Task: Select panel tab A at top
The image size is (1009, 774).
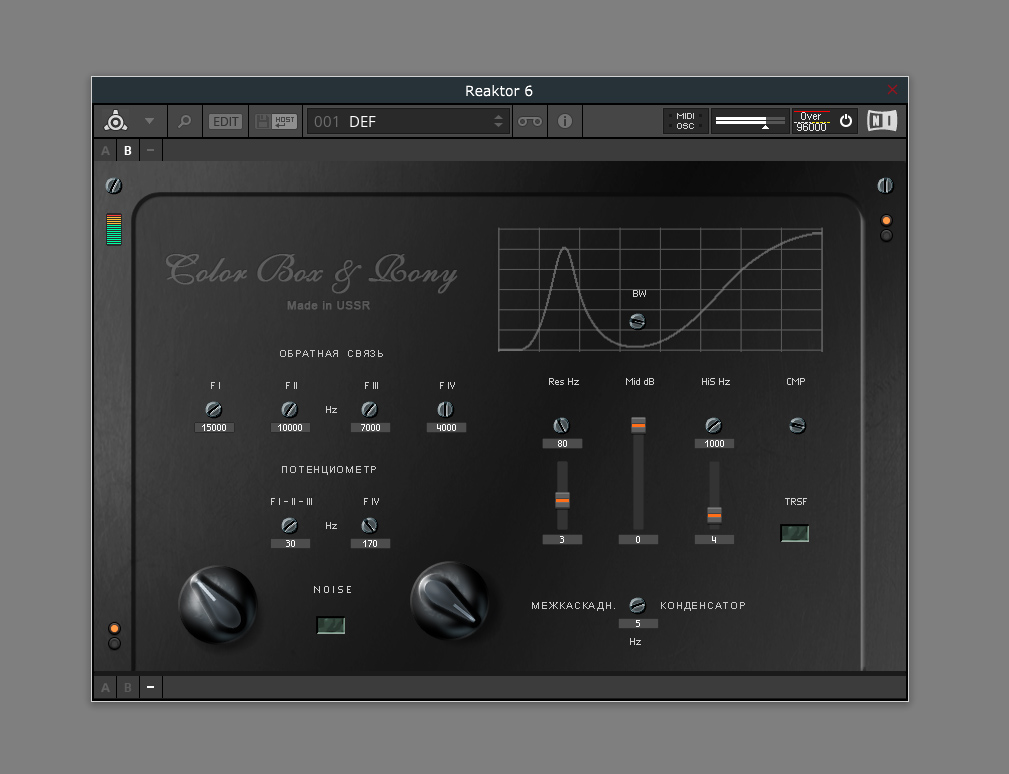Action: [x=105, y=151]
